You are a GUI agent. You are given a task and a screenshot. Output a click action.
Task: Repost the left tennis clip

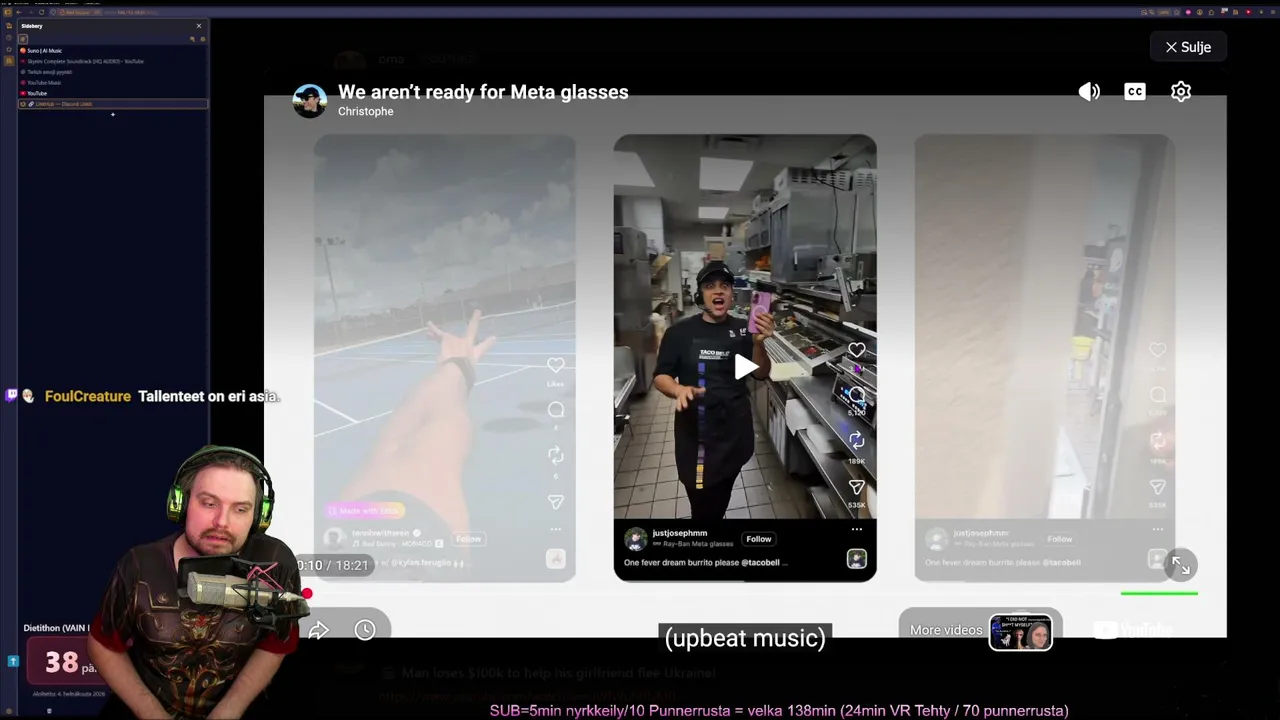[556, 456]
